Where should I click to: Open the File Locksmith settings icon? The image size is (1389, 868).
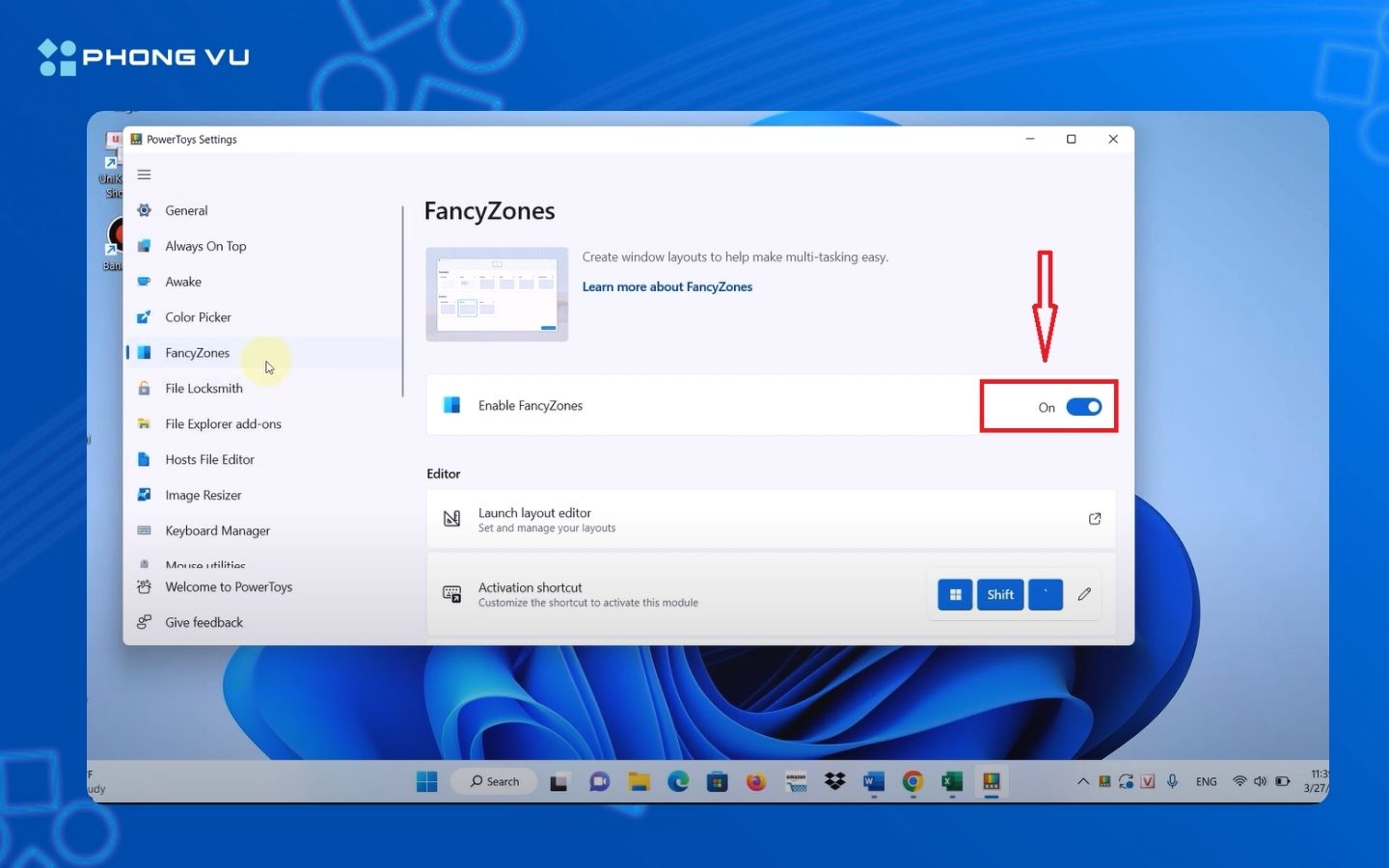145,388
